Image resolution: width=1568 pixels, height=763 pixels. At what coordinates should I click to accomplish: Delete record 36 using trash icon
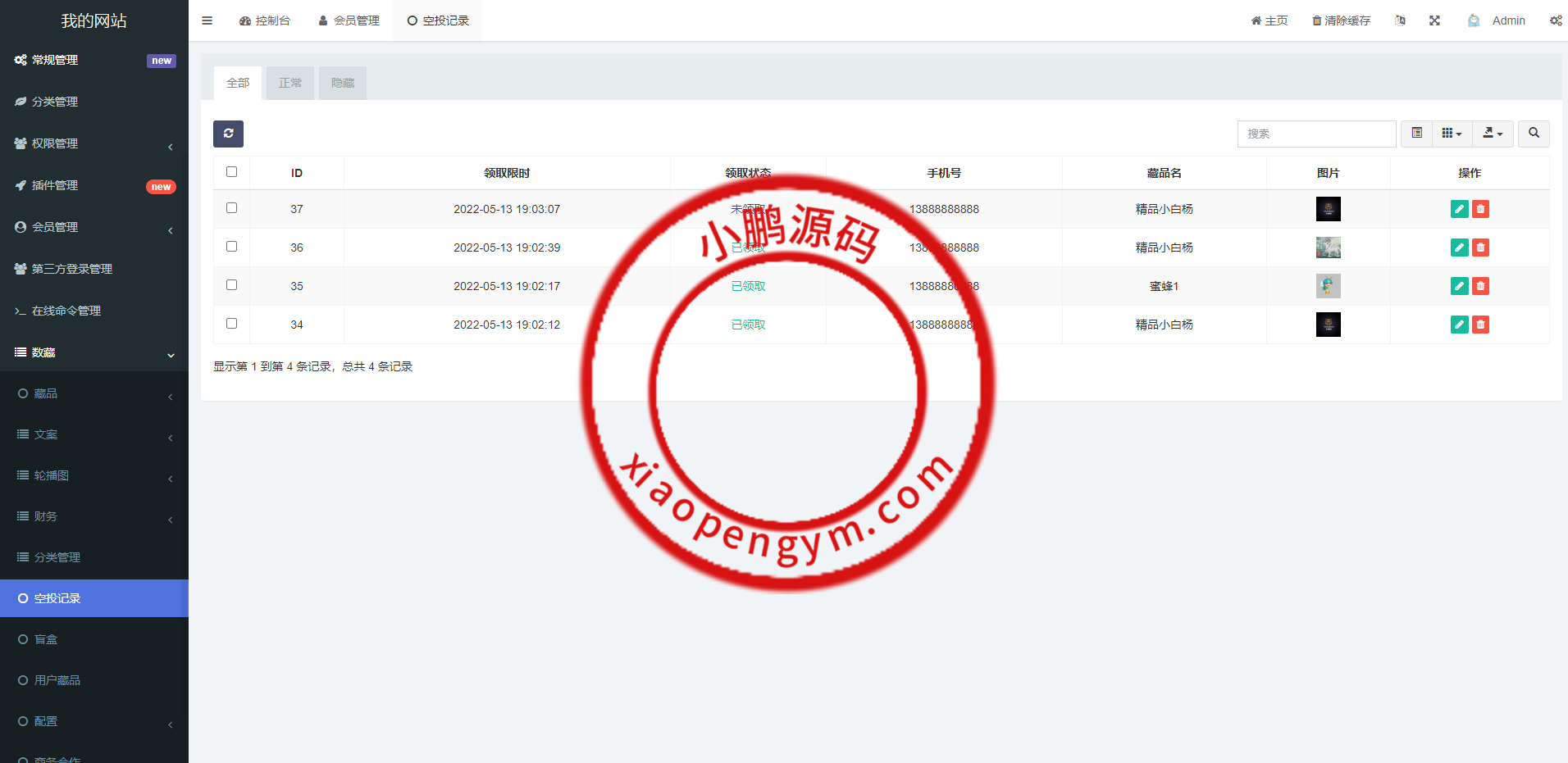click(1480, 248)
